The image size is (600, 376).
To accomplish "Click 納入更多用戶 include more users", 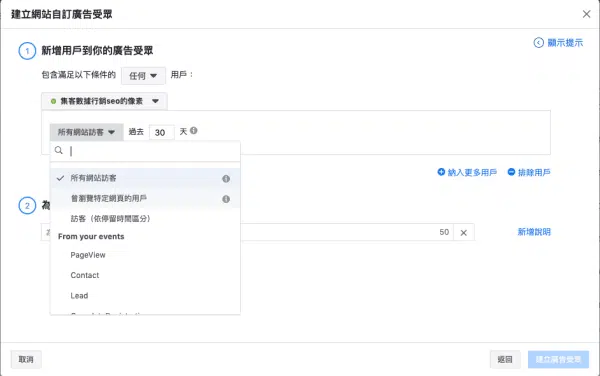I will point(467,173).
